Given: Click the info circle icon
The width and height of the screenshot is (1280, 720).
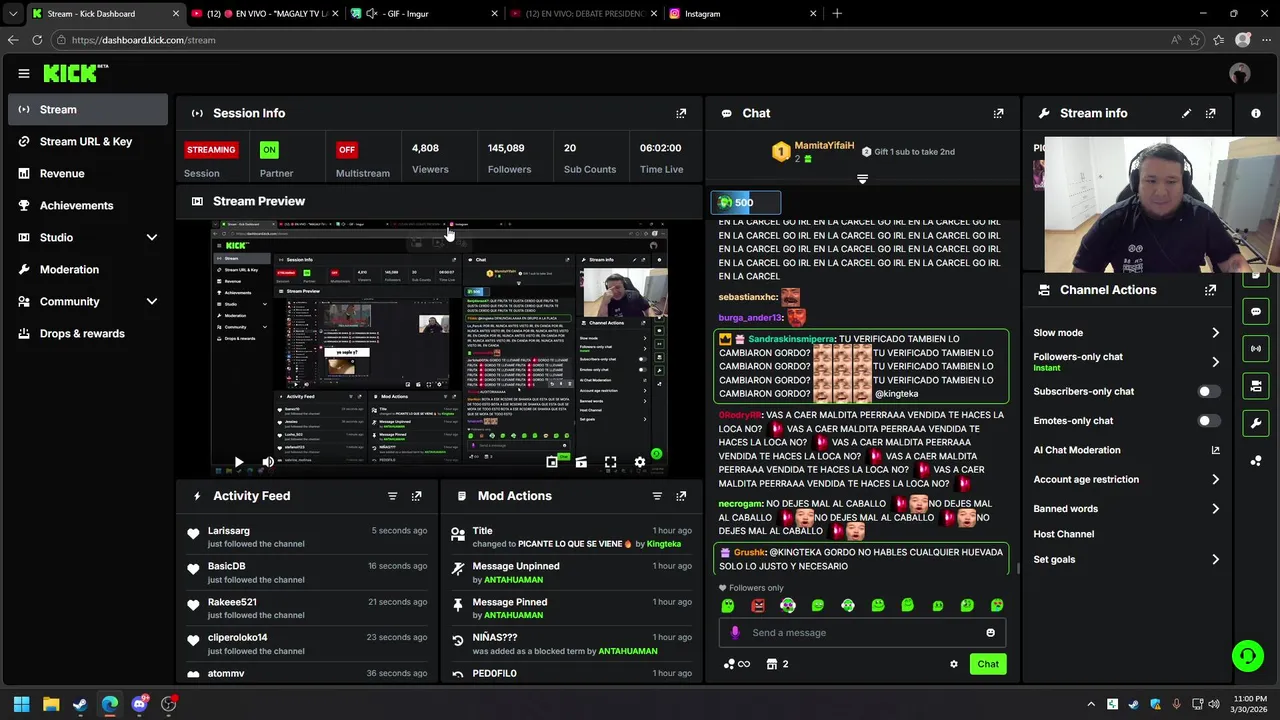Looking at the screenshot, I should (1256, 113).
